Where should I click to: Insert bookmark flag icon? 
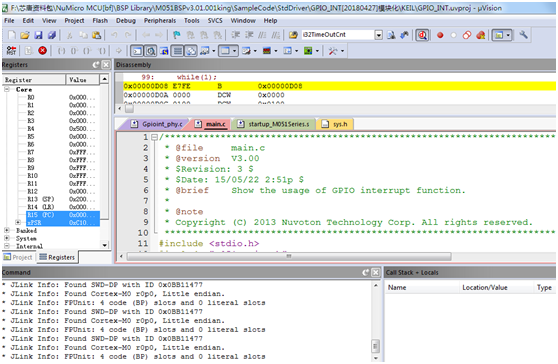click(x=177, y=35)
